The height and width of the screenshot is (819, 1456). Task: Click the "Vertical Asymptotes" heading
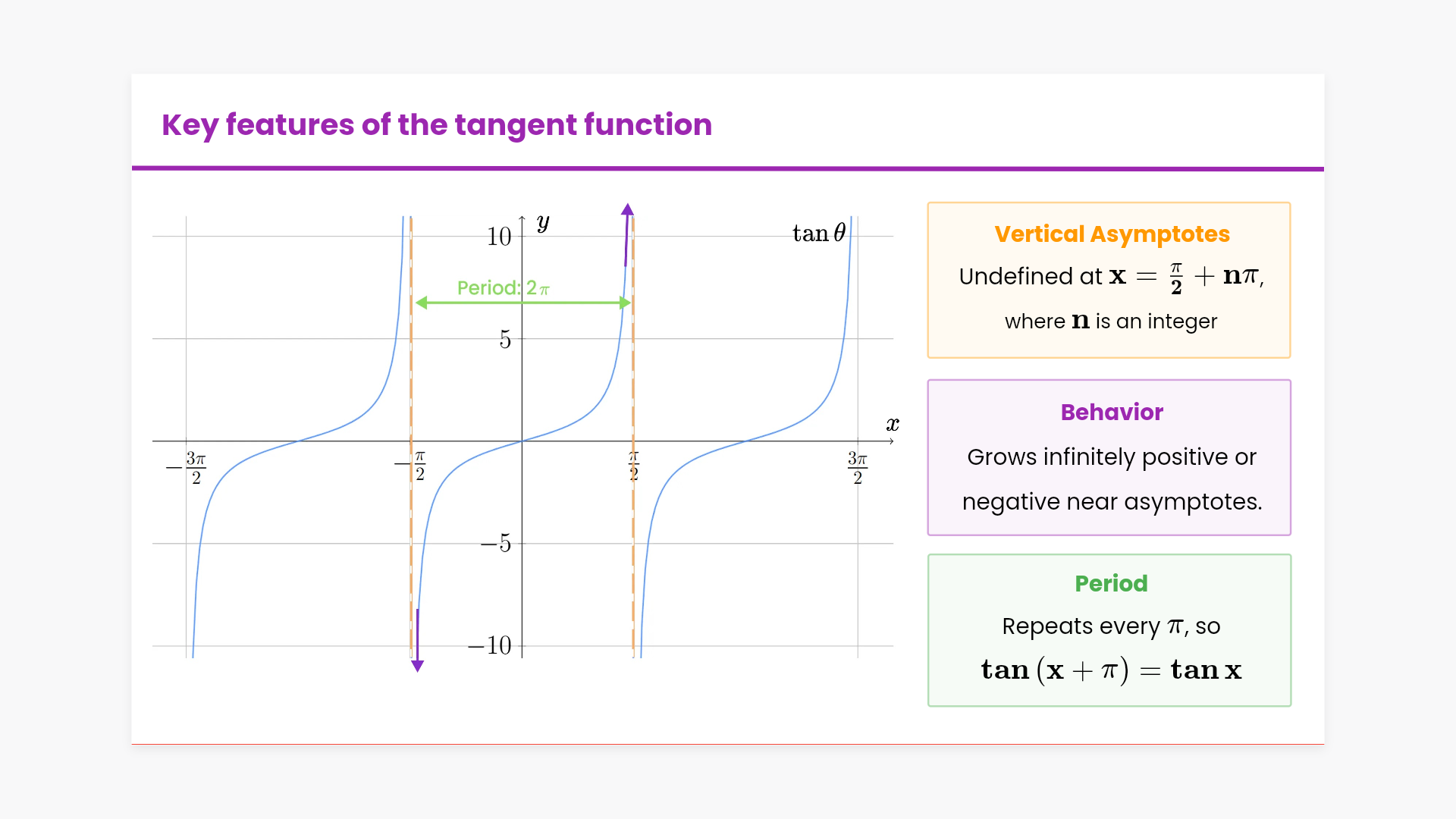point(1112,234)
